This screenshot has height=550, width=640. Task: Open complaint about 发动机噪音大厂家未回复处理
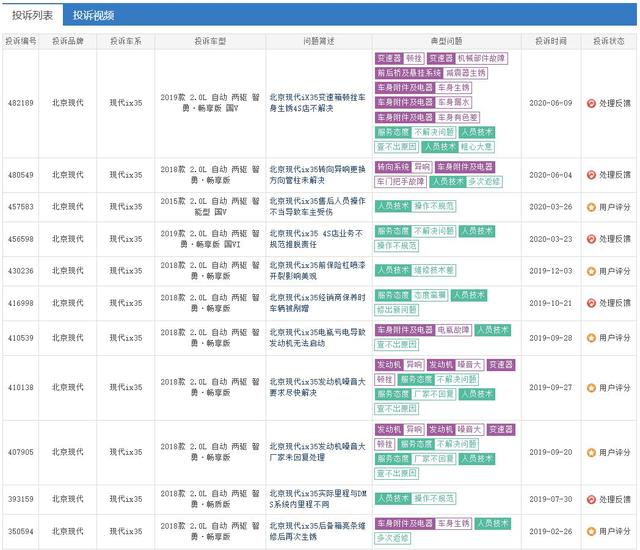click(317, 452)
